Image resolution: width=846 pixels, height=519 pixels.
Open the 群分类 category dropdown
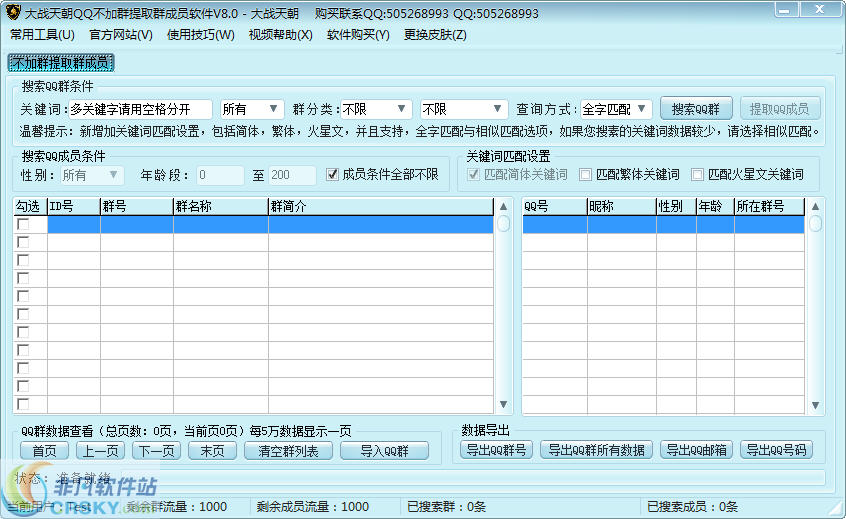[376, 109]
